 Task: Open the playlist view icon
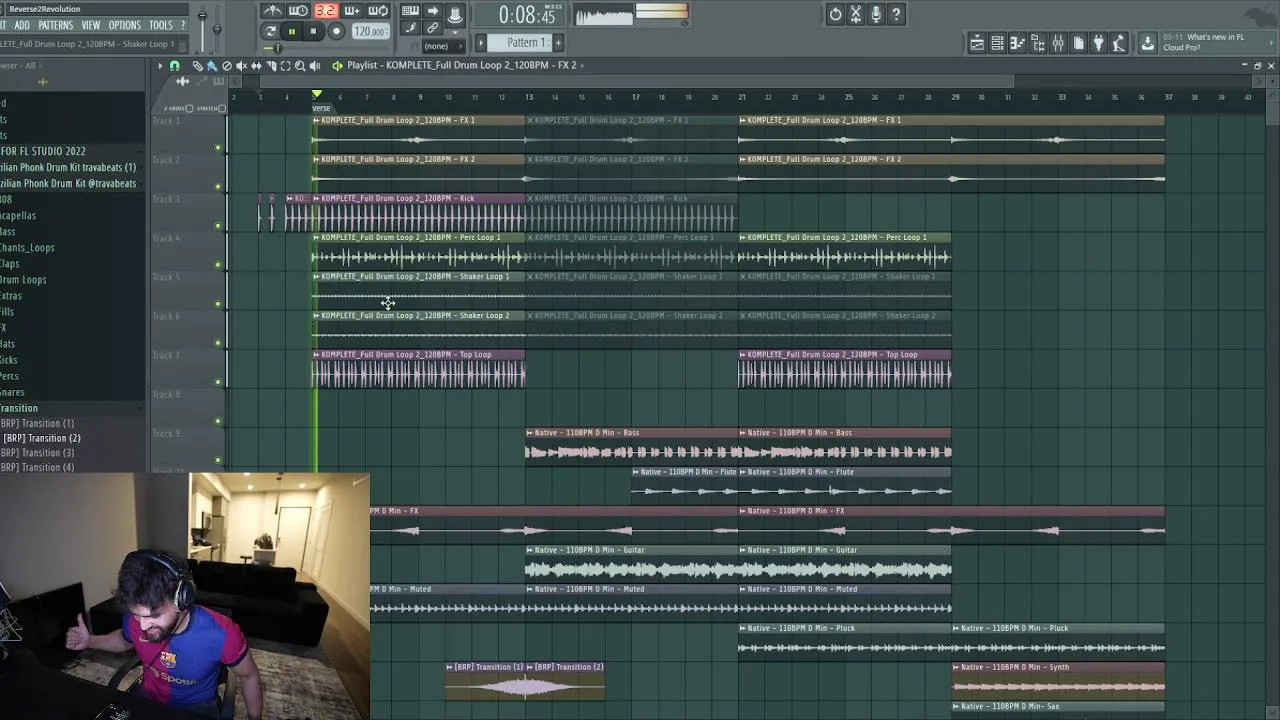point(977,43)
